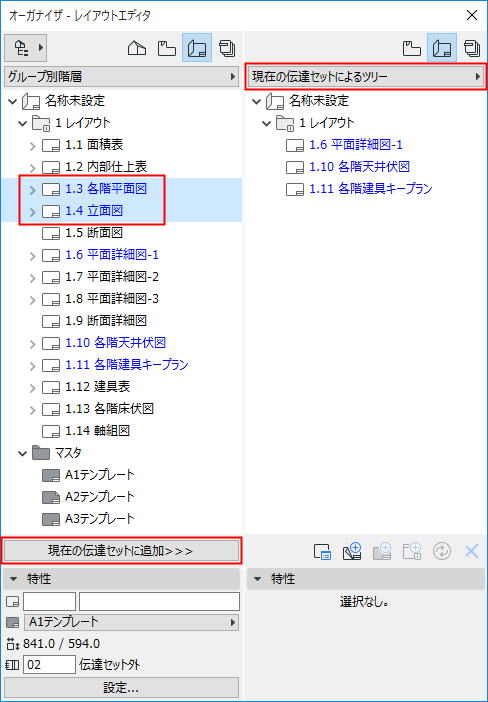Switch right panel to Publisher Sets icon
Image resolution: width=488 pixels, height=702 pixels.
(x=472, y=48)
